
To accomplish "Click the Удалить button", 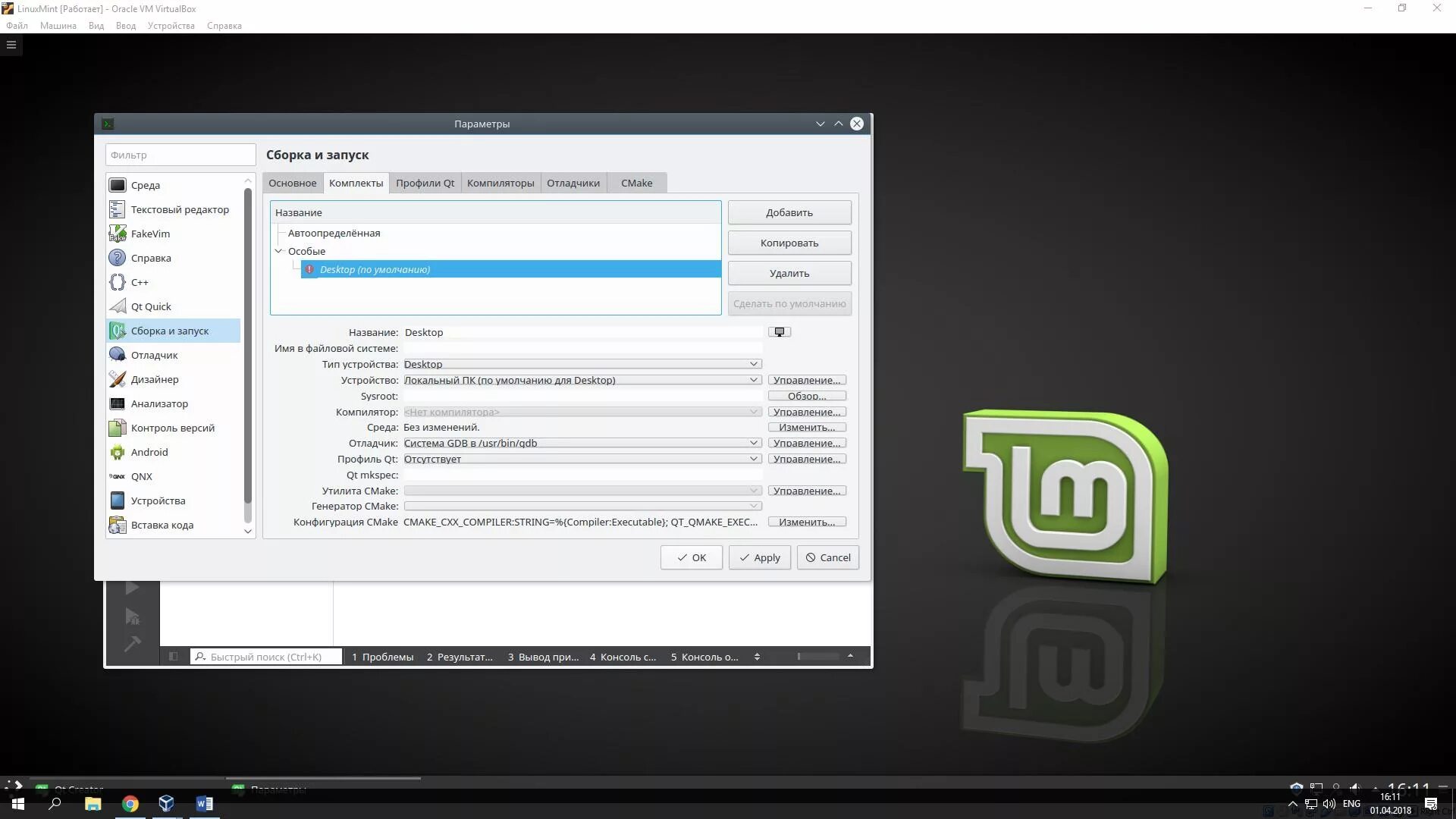I will pos(789,273).
